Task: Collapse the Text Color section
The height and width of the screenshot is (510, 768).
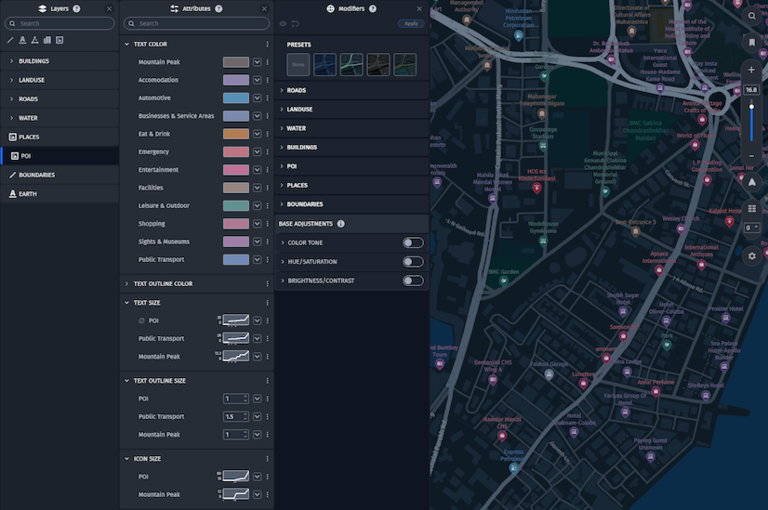Action: click(126, 44)
